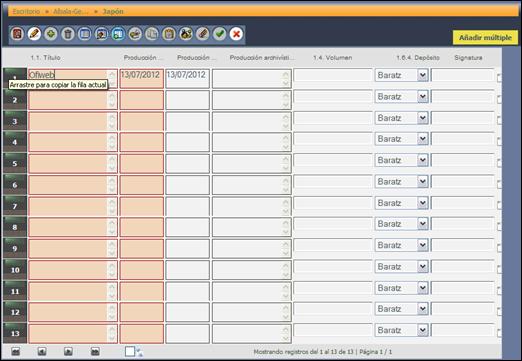
Task: Go to Escritorio in the breadcrumb
Action: (x=26, y=11)
